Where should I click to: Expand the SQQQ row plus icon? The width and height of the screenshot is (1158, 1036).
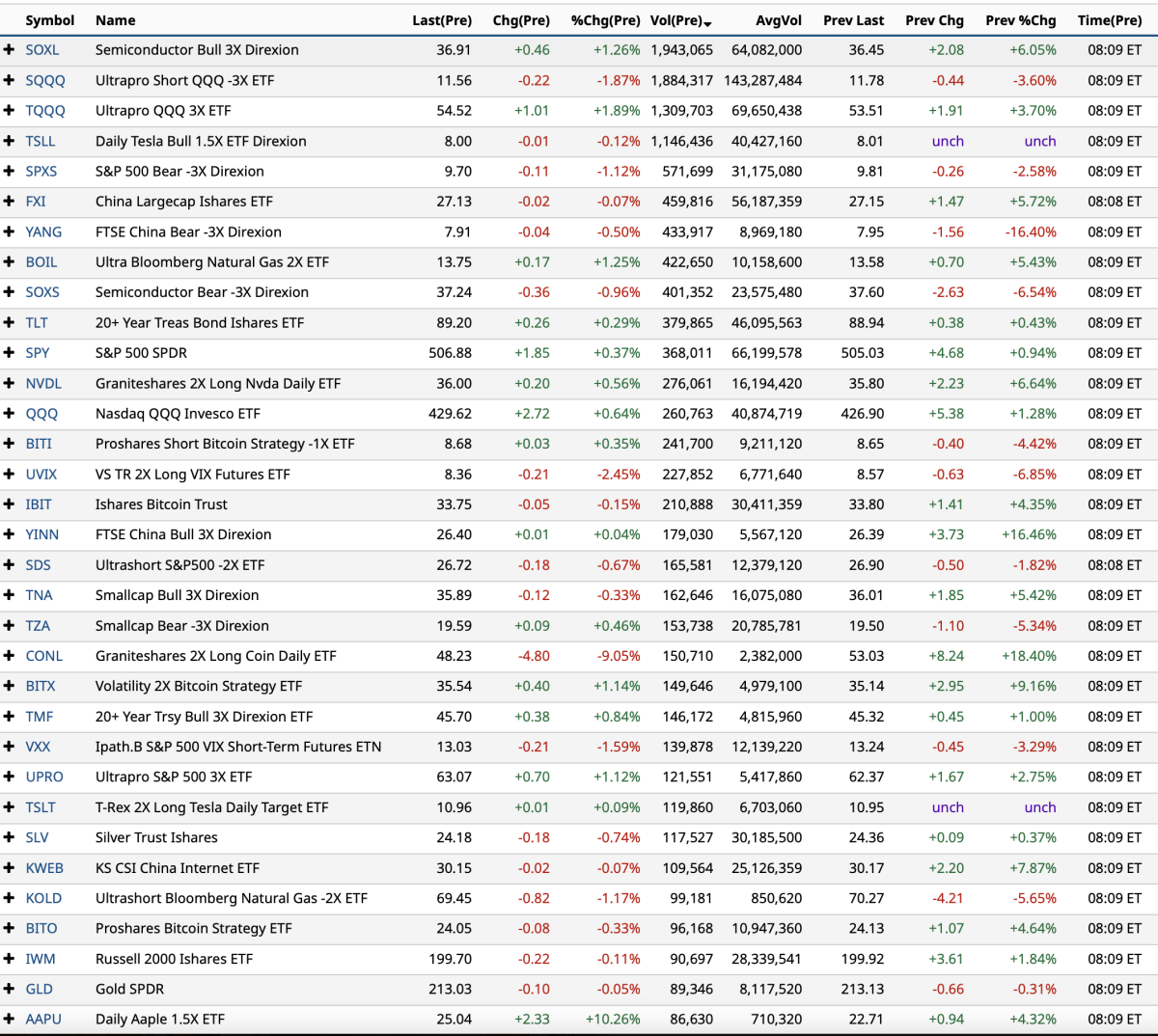[x=9, y=81]
